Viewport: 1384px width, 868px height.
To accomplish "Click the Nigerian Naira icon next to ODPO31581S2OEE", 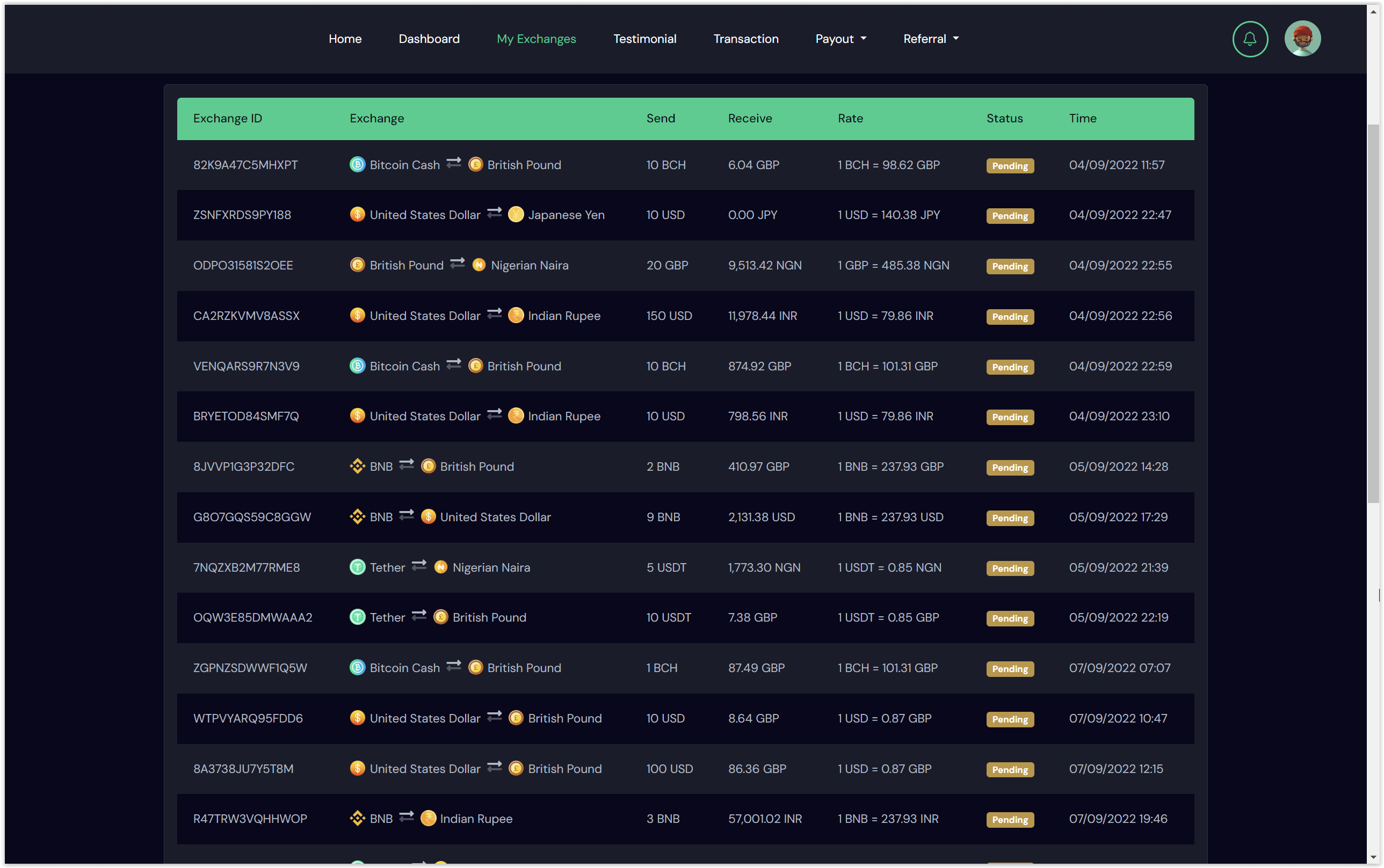I will [479, 265].
